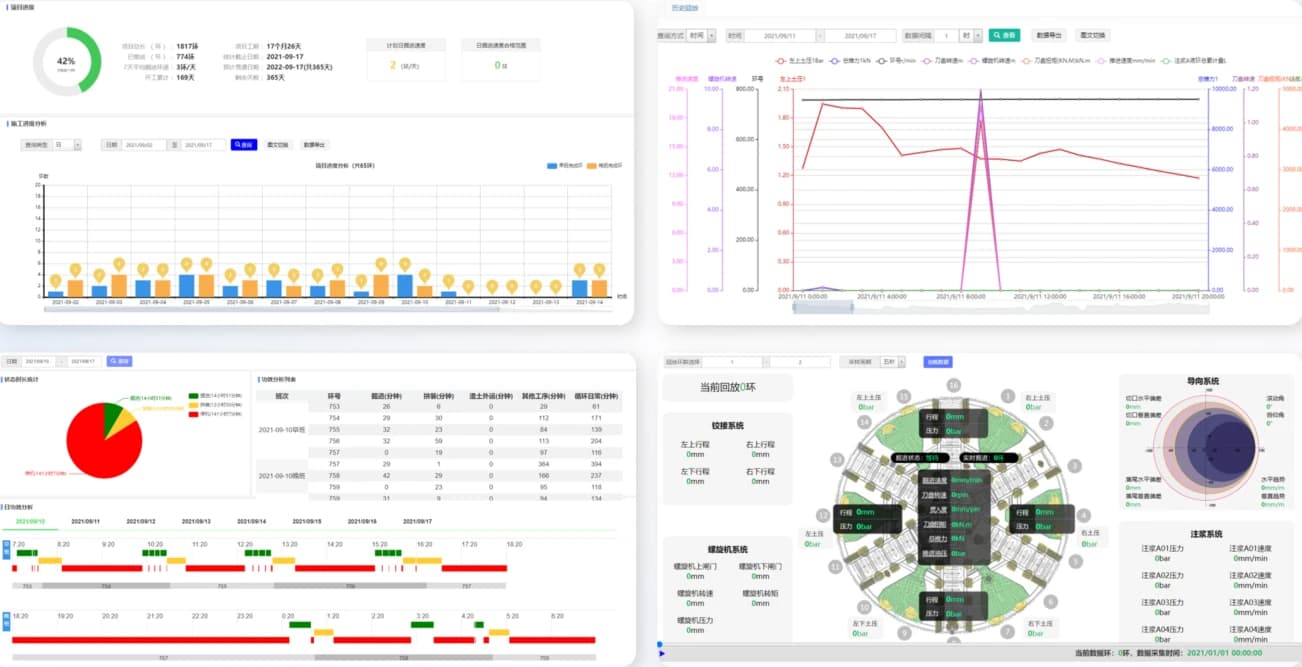Click the 查询 button above the pie chart
The height and width of the screenshot is (667, 1302).
click(x=119, y=361)
